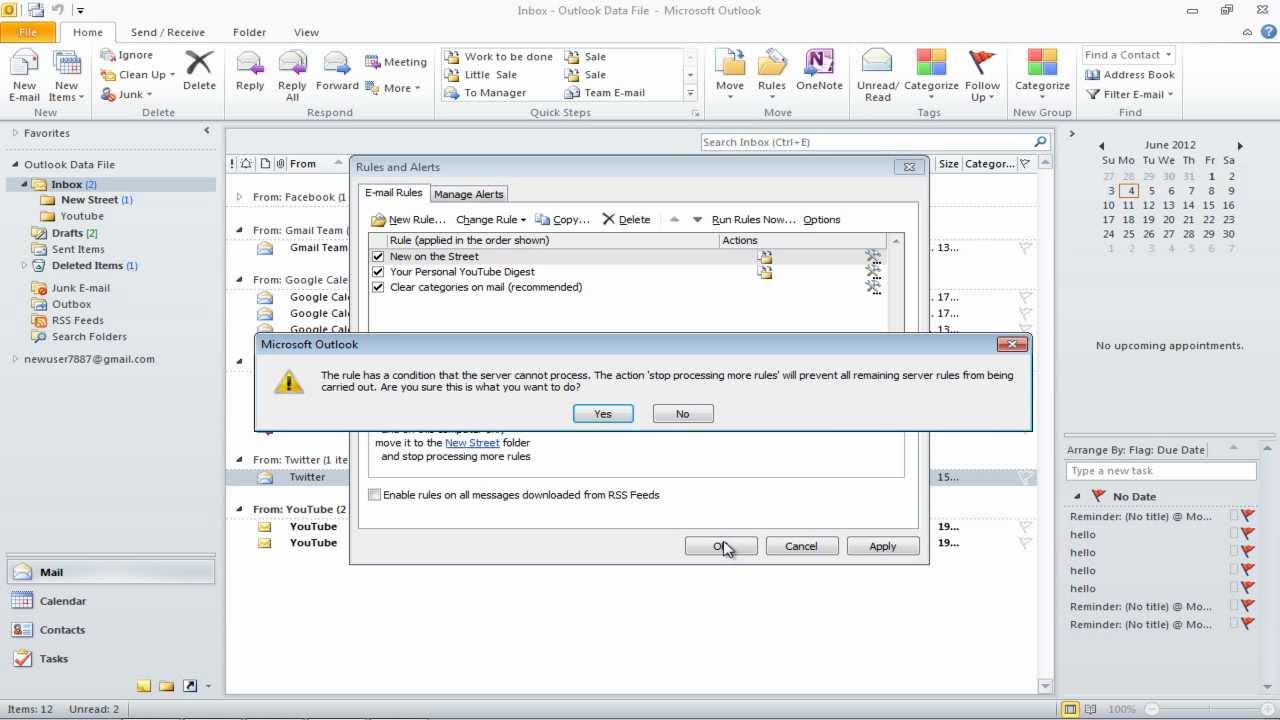Open the Clean Up dropdown
The image size is (1280, 720).
[138, 75]
